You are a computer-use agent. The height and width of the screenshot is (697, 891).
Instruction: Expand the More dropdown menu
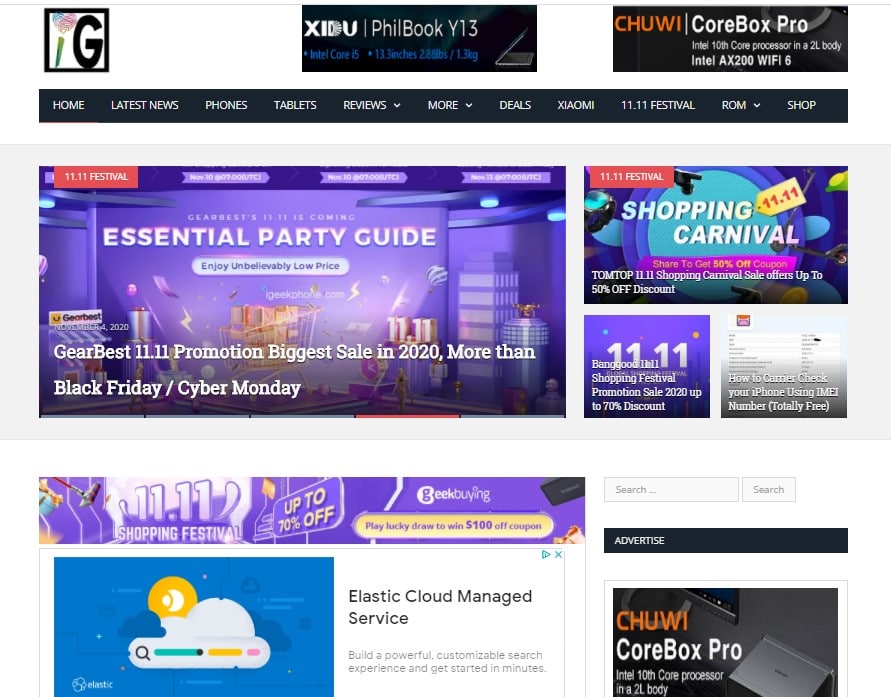450,105
